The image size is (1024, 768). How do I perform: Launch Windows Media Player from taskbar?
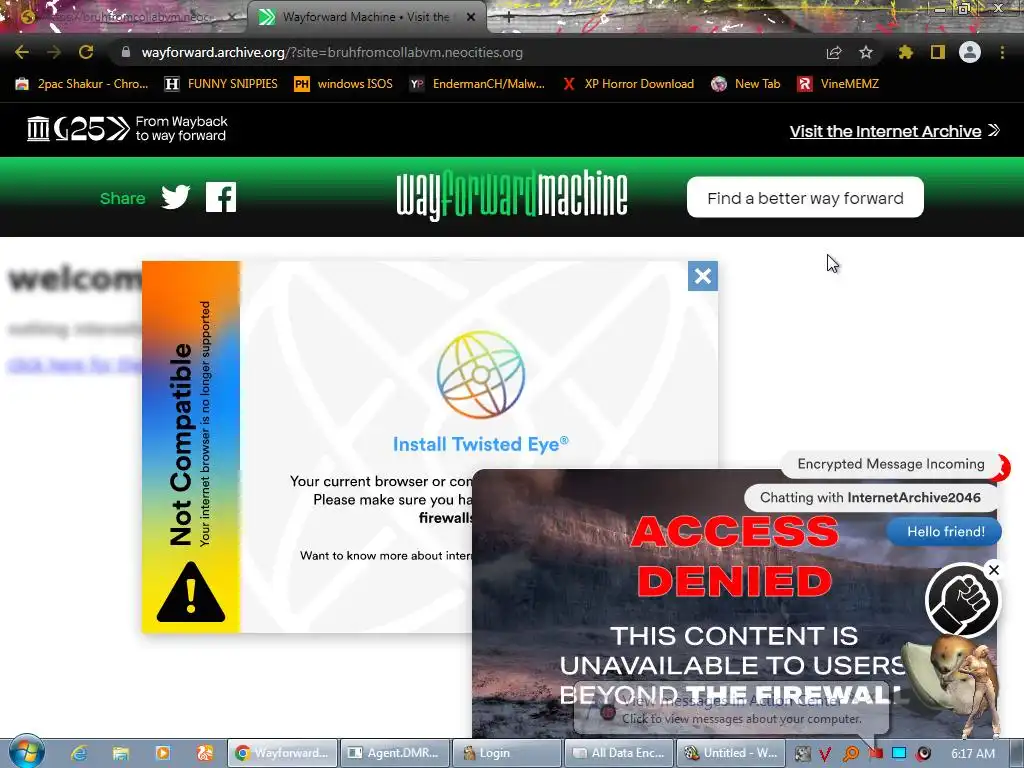[163, 753]
